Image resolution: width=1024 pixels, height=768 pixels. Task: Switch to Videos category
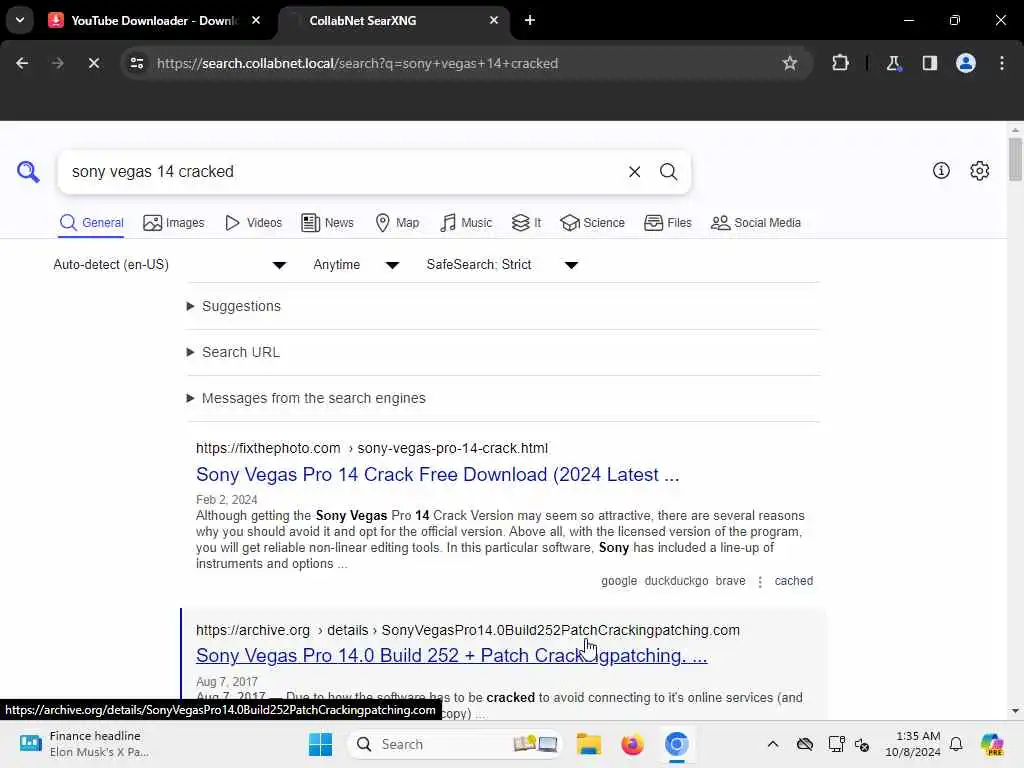pos(253,223)
